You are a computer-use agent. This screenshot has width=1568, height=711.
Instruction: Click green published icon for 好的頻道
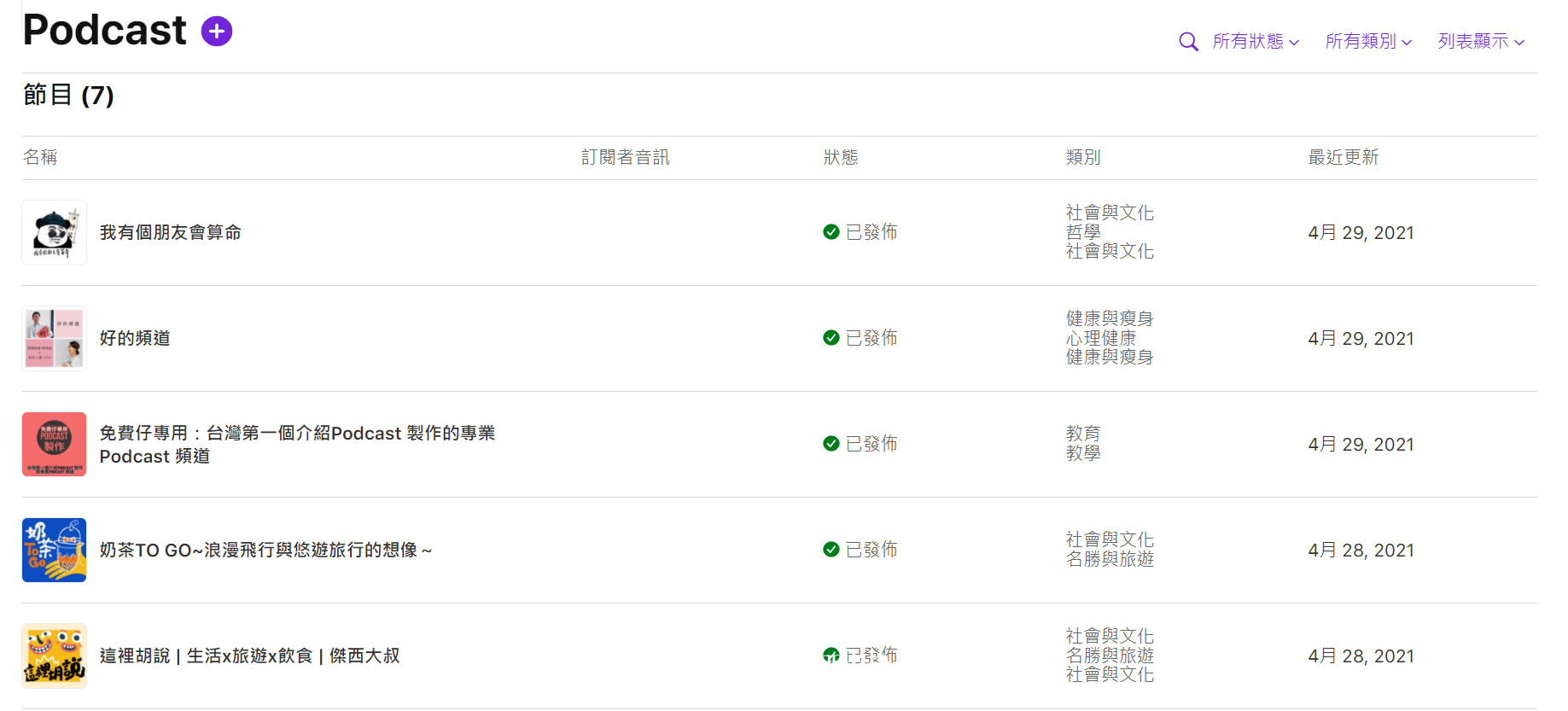point(831,338)
